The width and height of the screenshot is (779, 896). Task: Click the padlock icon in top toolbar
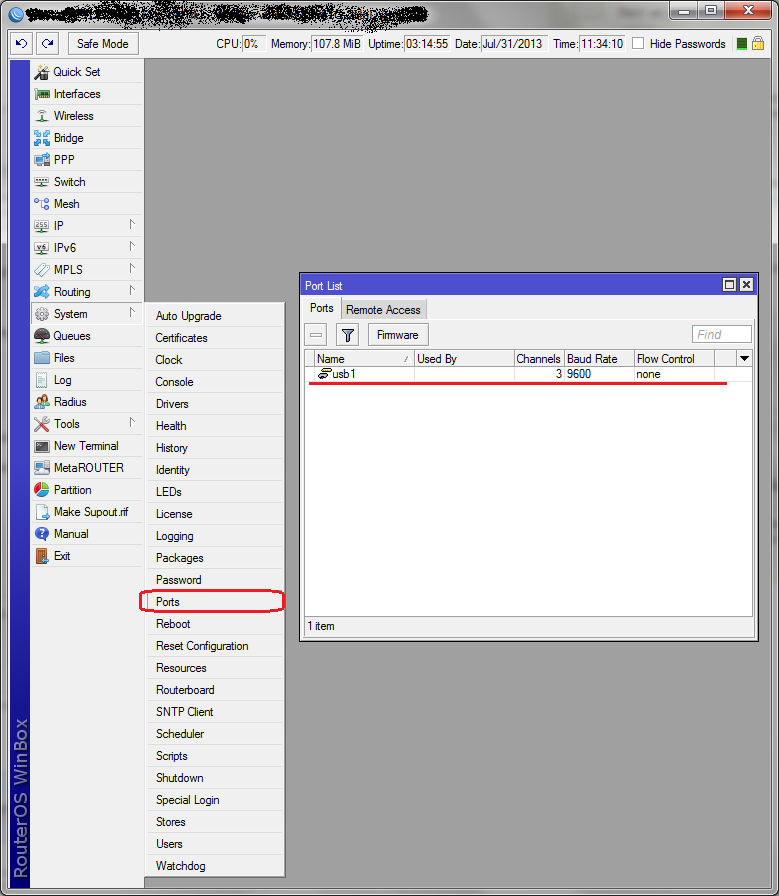tap(758, 43)
